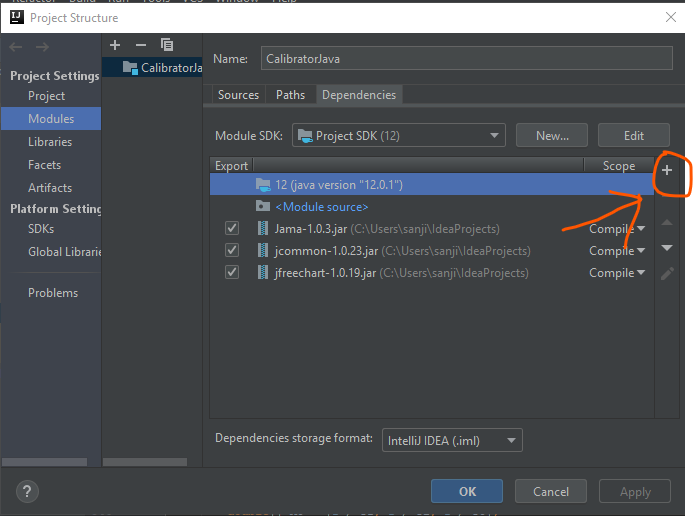Uncheck export for jfreechart-1.0.19.jar
The height and width of the screenshot is (516, 693).
(232, 273)
